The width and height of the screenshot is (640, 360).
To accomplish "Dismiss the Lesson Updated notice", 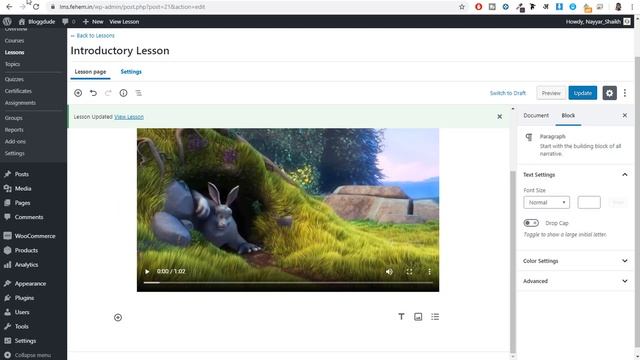I will [500, 117].
